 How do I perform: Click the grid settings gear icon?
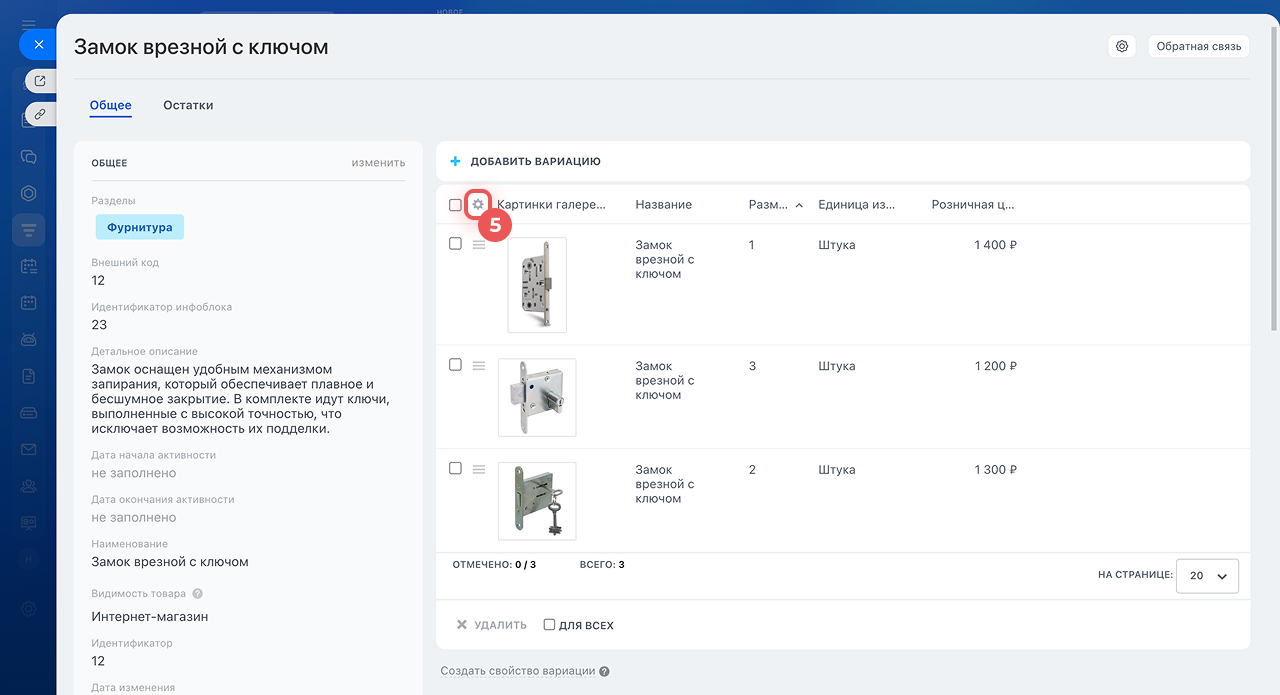point(478,204)
